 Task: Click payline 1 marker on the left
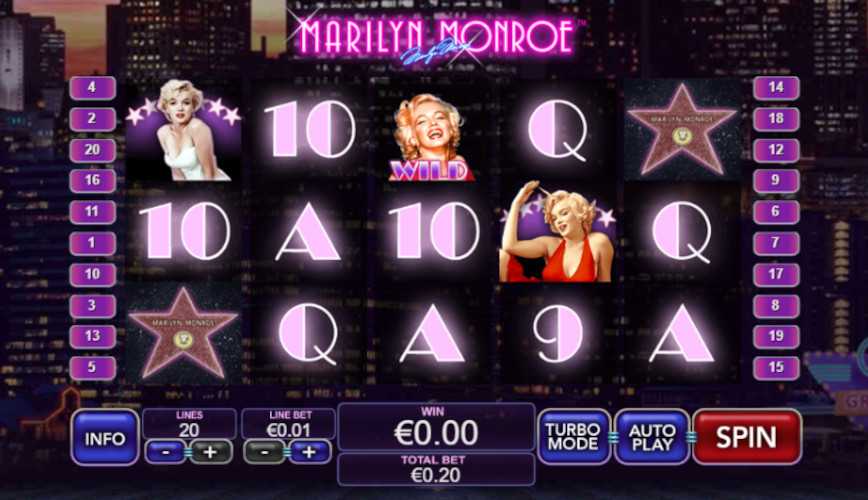point(92,243)
